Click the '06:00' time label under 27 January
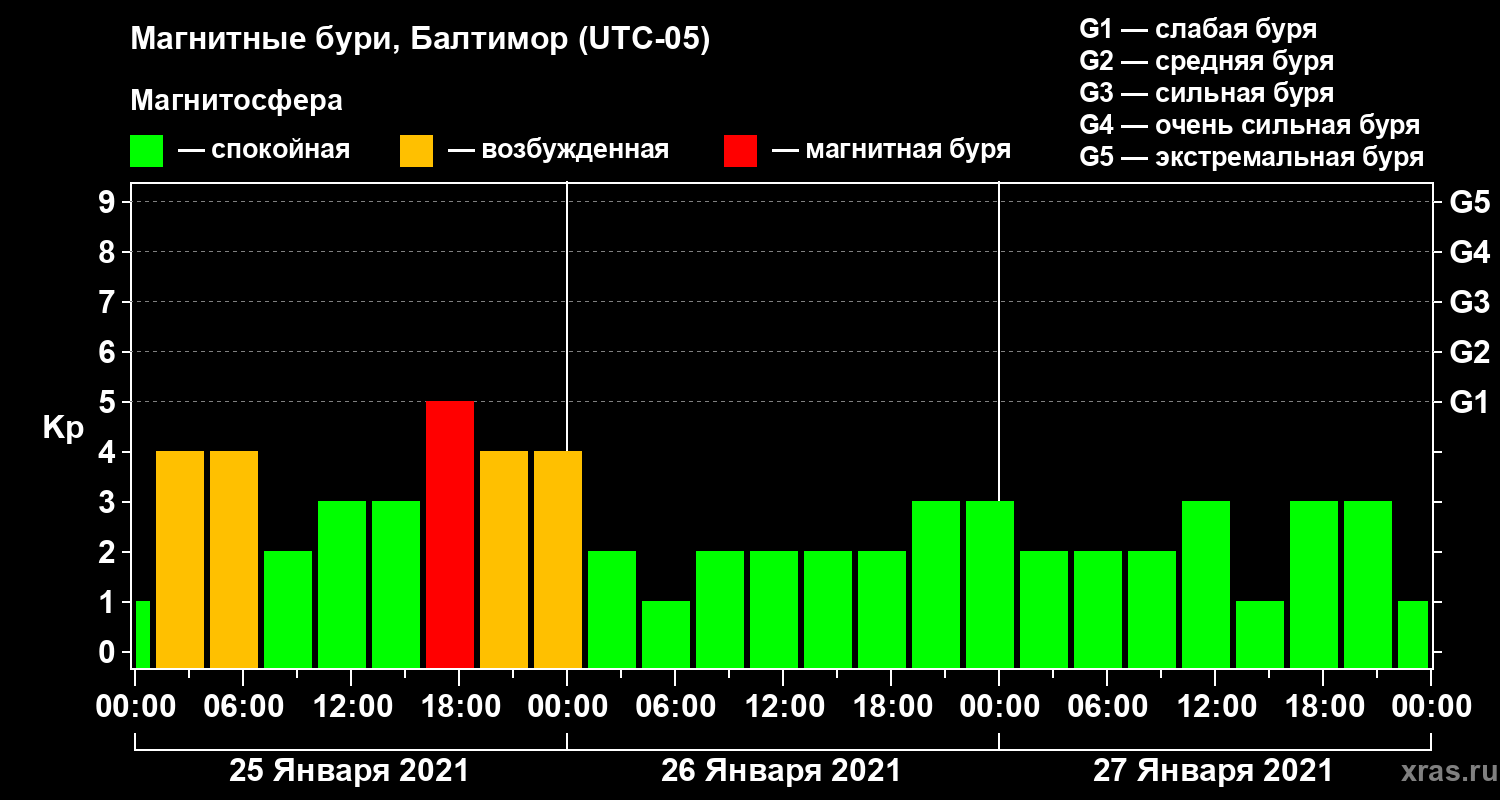1500x800 pixels. pyautogui.click(x=1106, y=707)
